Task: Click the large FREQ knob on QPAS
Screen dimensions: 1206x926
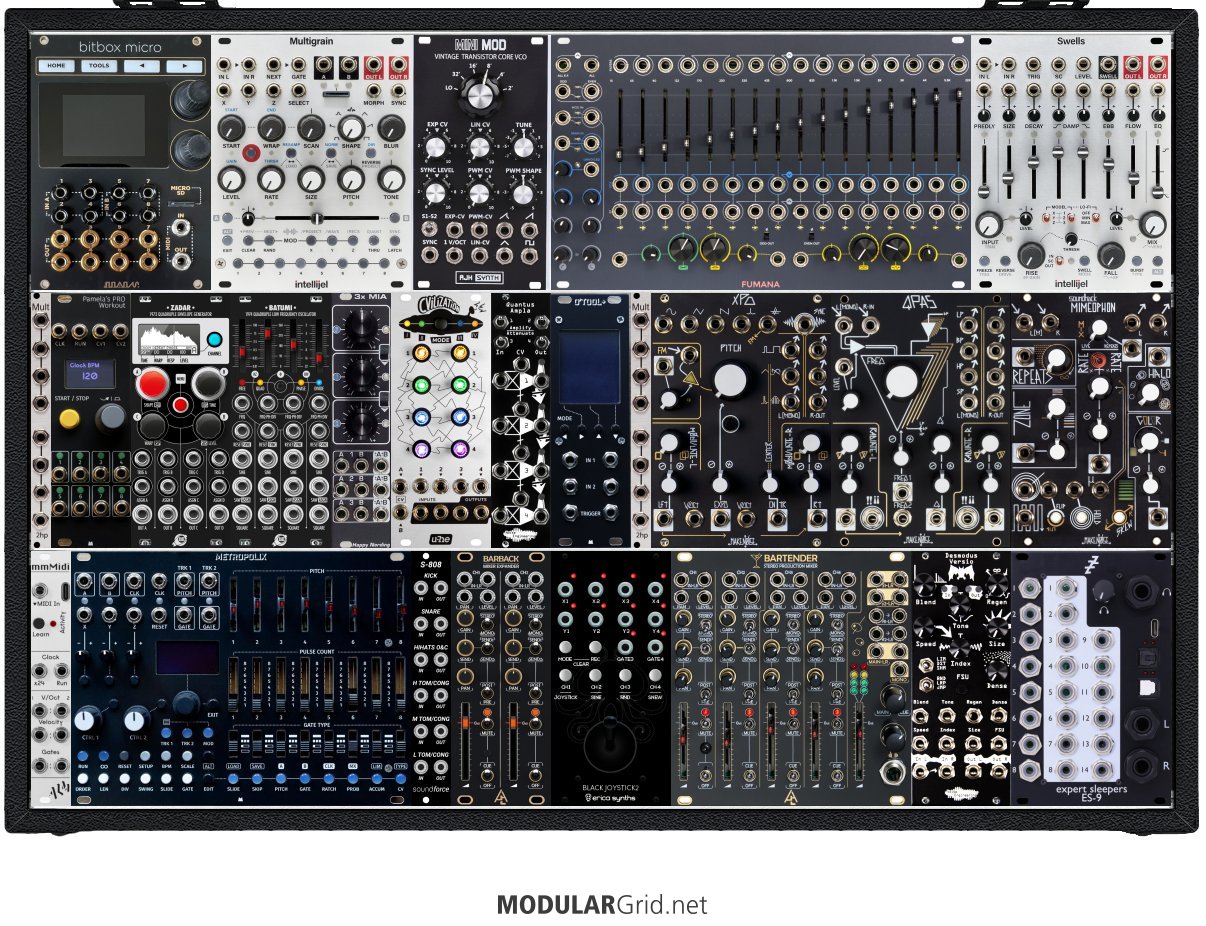Action: [x=902, y=382]
